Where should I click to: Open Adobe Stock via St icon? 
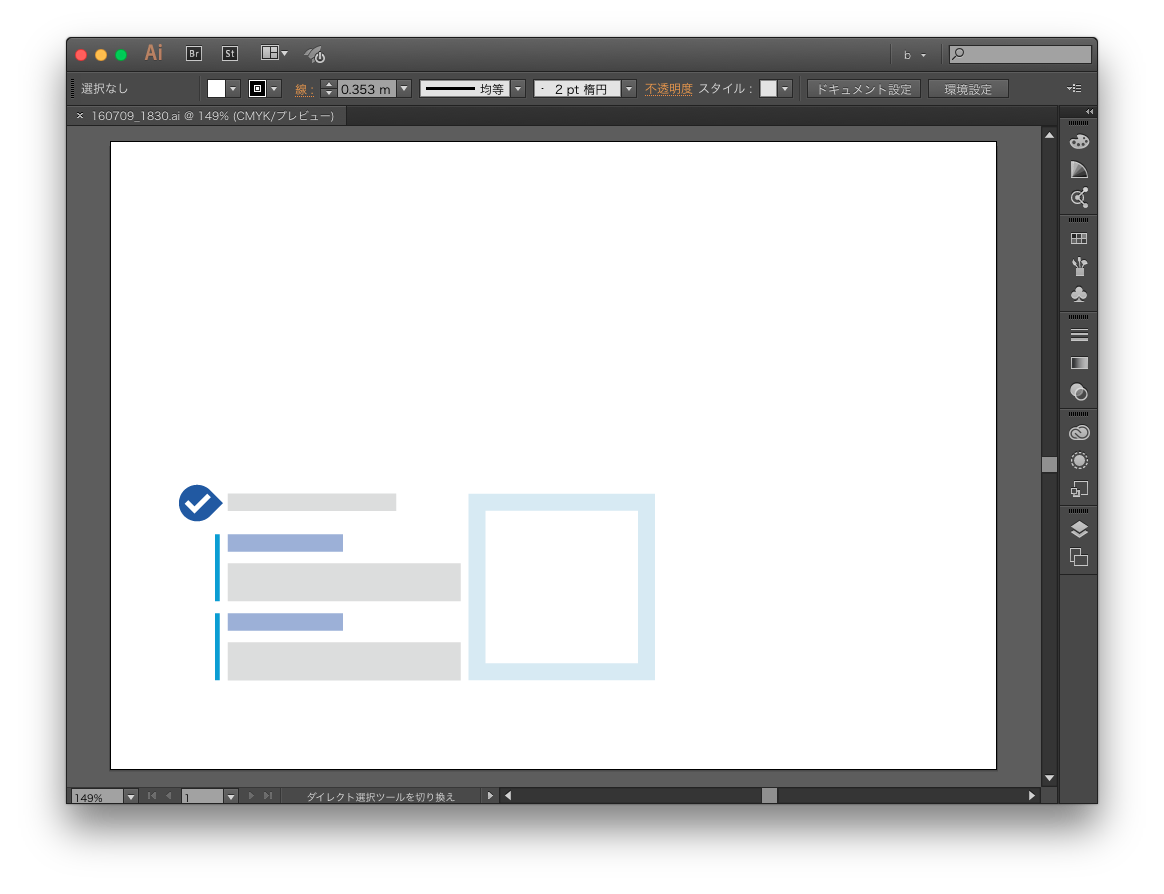[x=230, y=53]
